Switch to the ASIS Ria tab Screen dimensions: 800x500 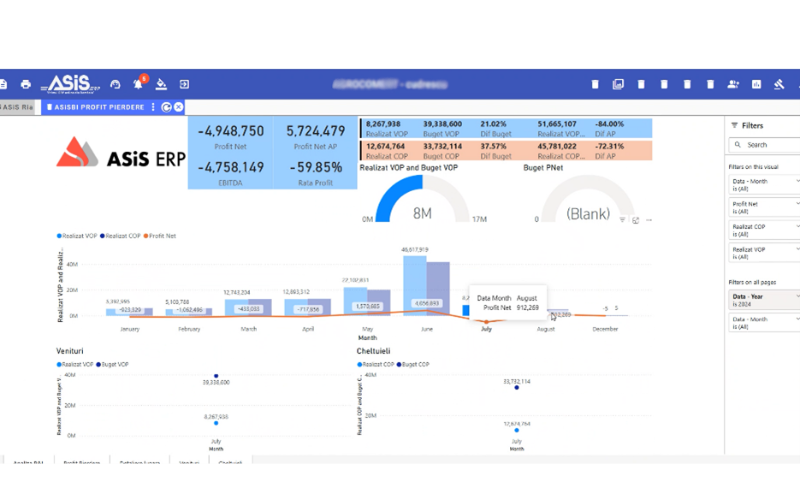pos(16,107)
